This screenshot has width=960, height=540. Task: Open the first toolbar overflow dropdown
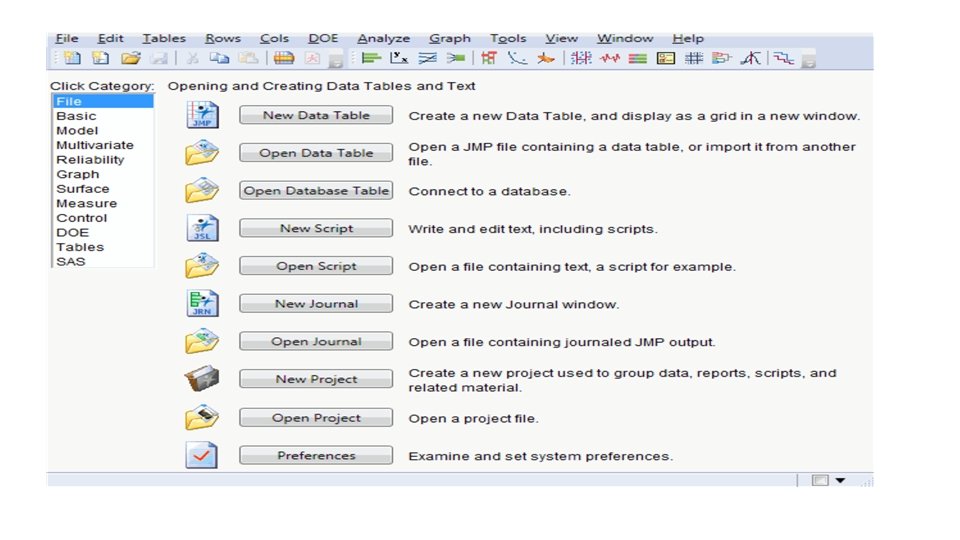coord(335,61)
